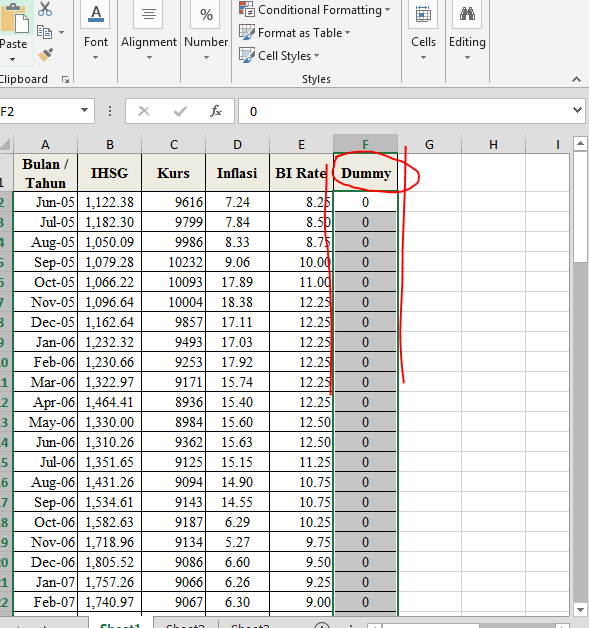
Task: Select cell 17.89 in Inflasi column
Action: click(x=237, y=282)
